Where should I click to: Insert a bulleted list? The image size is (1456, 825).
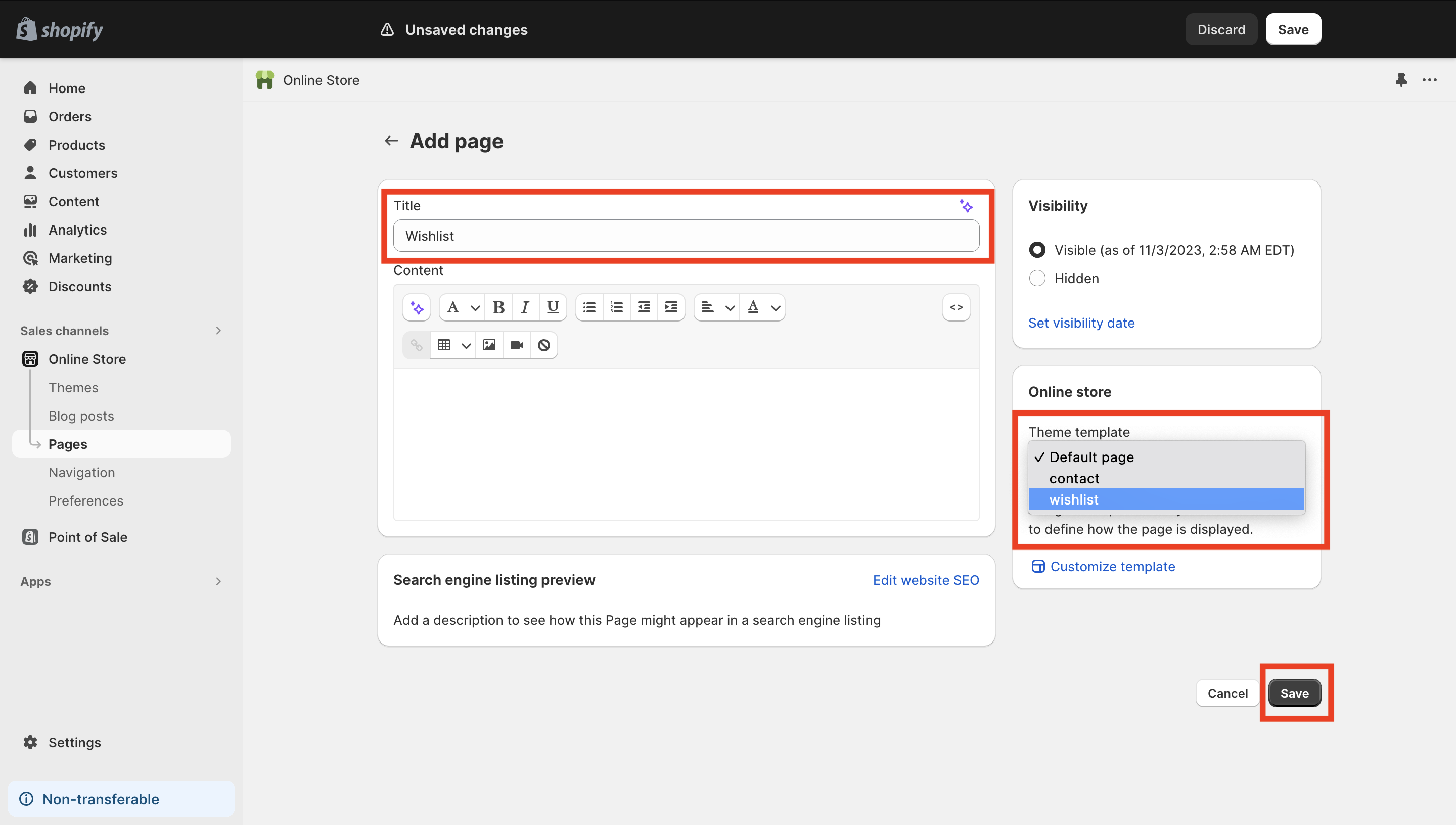click(x=589, y=308)
